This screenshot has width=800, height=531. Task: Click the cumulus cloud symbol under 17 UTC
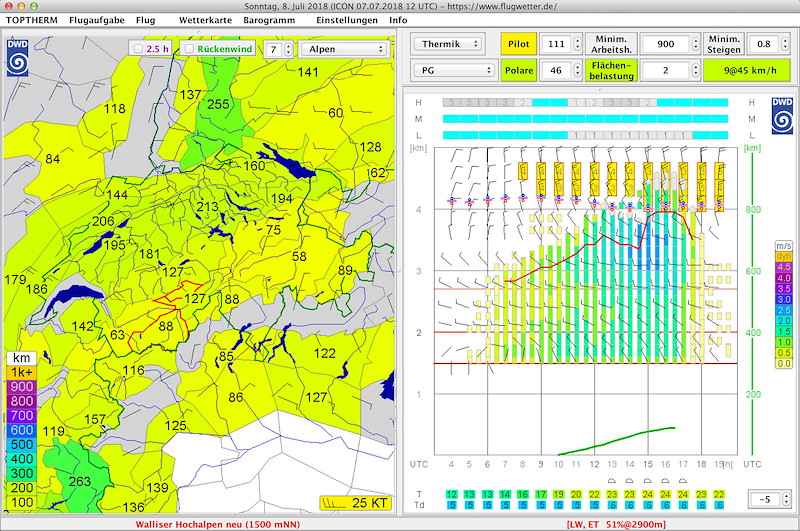click(x=683, y=481)
